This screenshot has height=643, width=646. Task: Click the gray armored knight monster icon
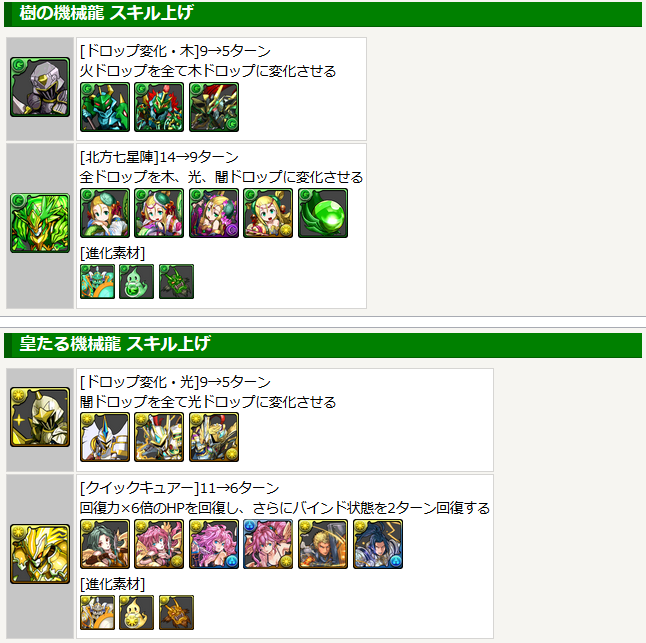tap(40, 87)
